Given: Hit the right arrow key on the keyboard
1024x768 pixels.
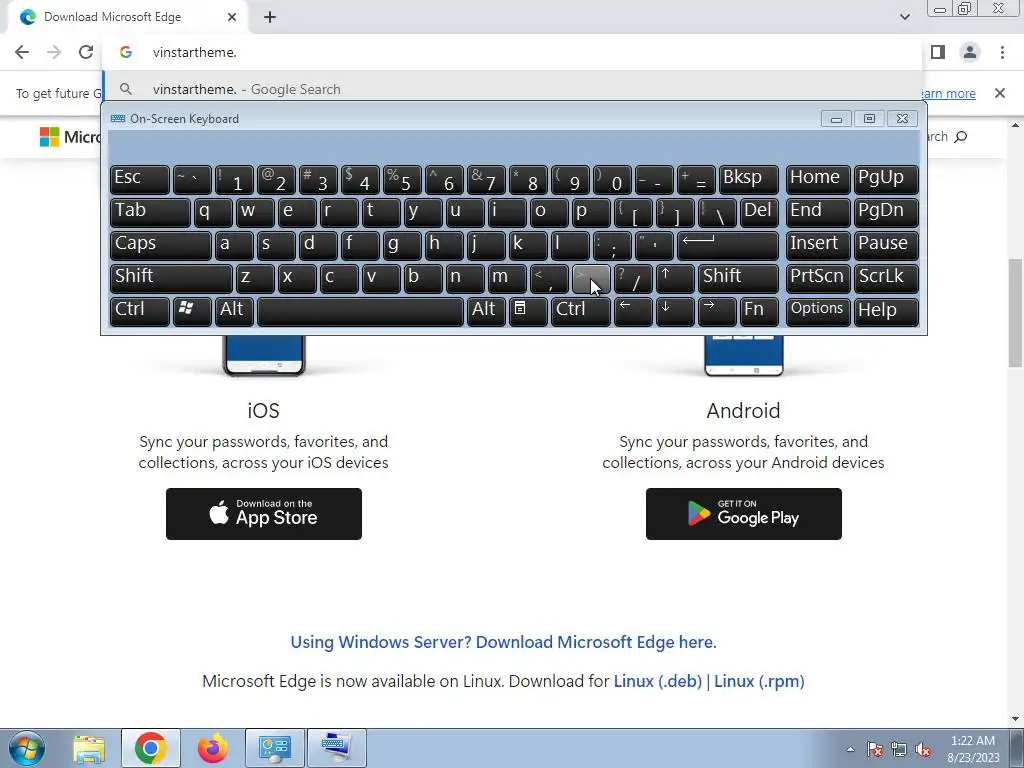Looking at the screenshot, I should click(x=716, y=311).
